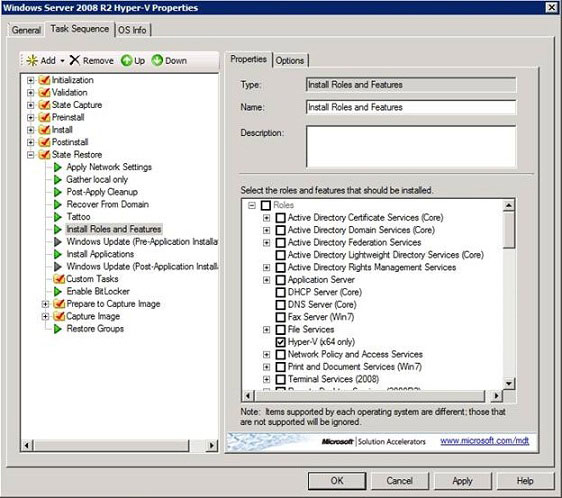This screenshot has width=562, height=498.
Task: Open the Properties tab
Action: click(x=248, y=59)
